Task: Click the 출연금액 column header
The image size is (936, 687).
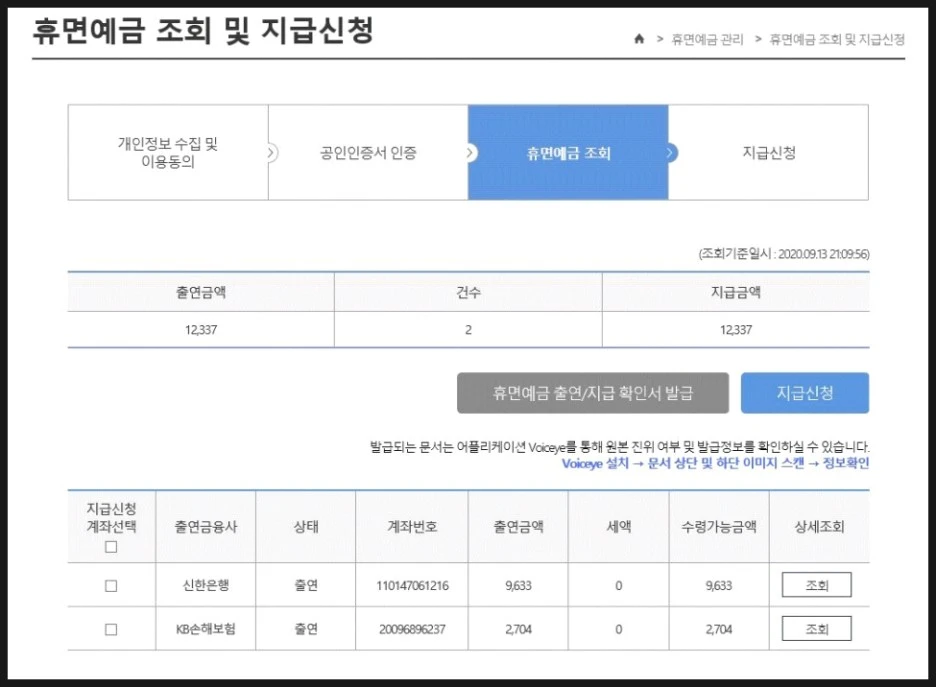Action: (x=200, y=291)
